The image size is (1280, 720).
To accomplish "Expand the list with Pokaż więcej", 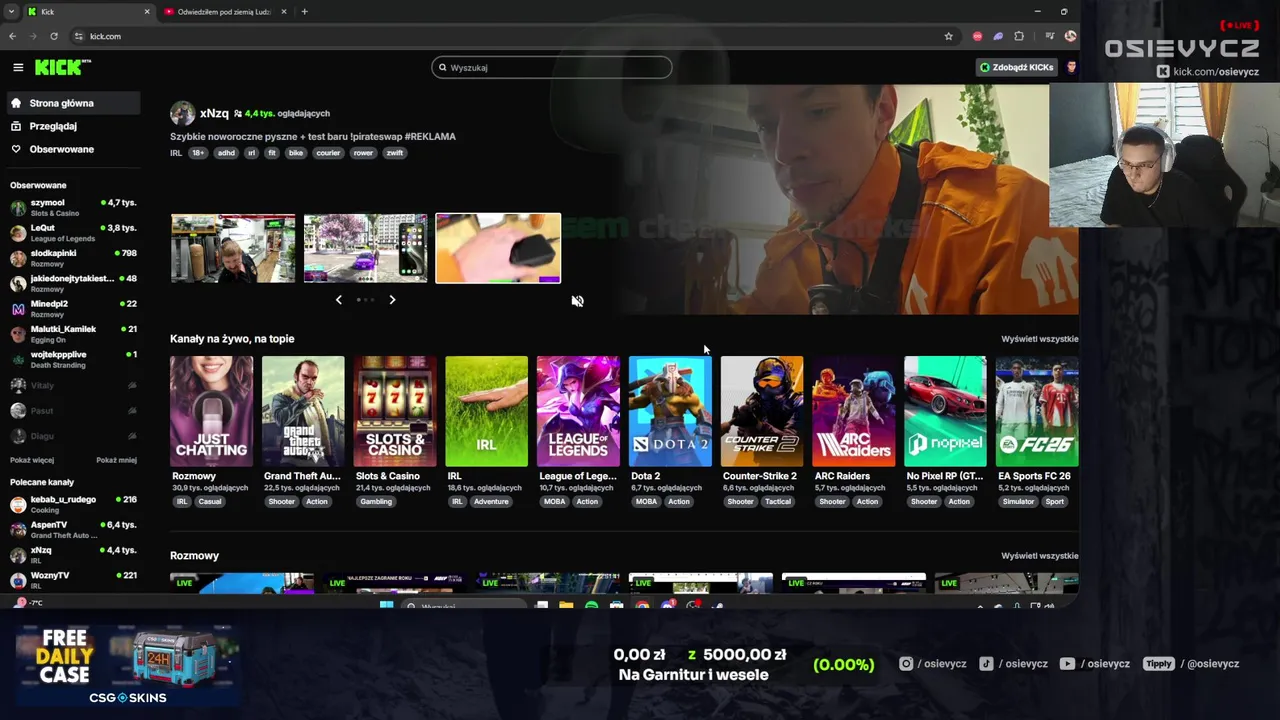I will click(x=32, y=460).
